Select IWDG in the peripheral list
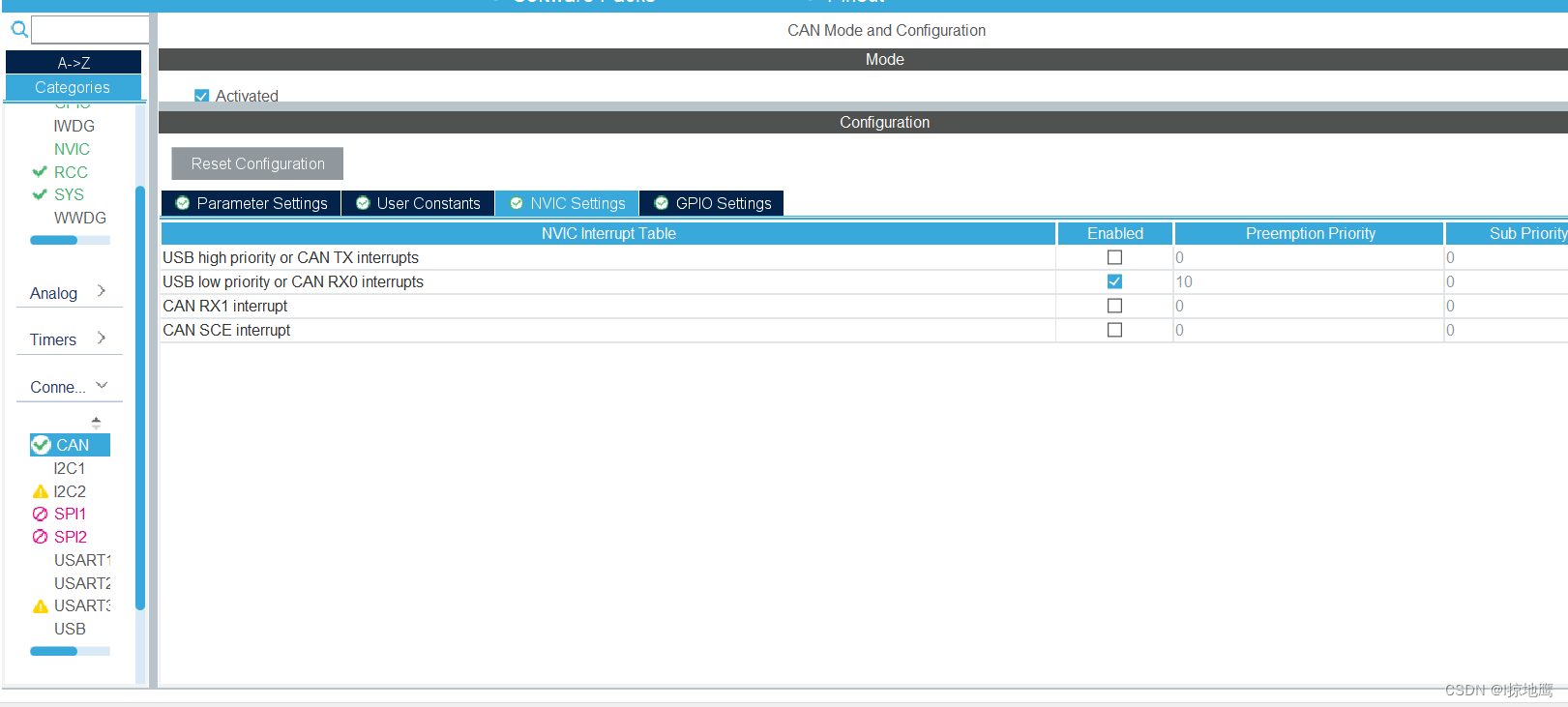This screenshot has width=1568, height=707. pyautogui.click(x=74, y=126)
